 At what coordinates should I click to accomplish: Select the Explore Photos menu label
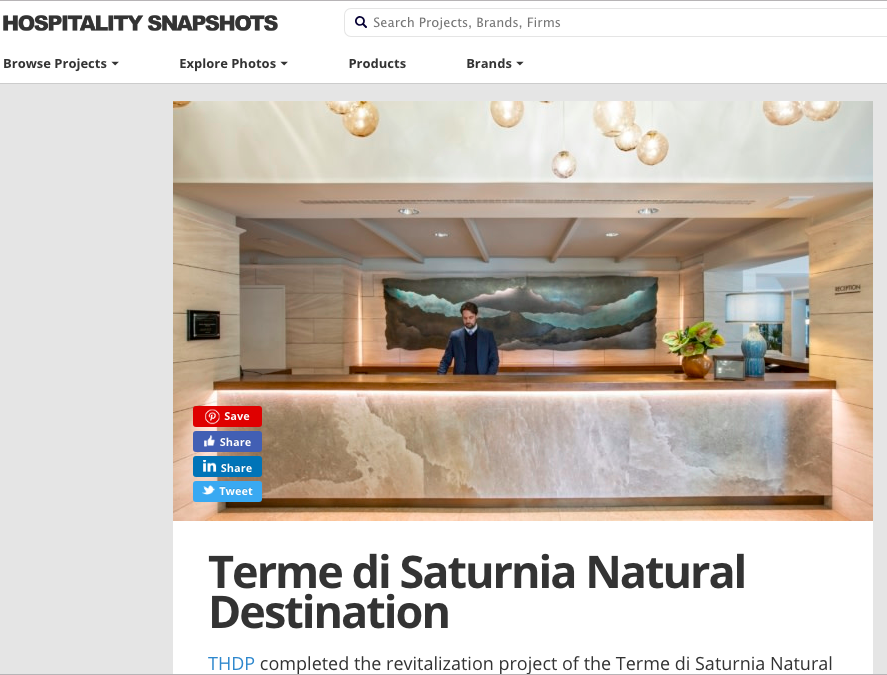[227, 63]
